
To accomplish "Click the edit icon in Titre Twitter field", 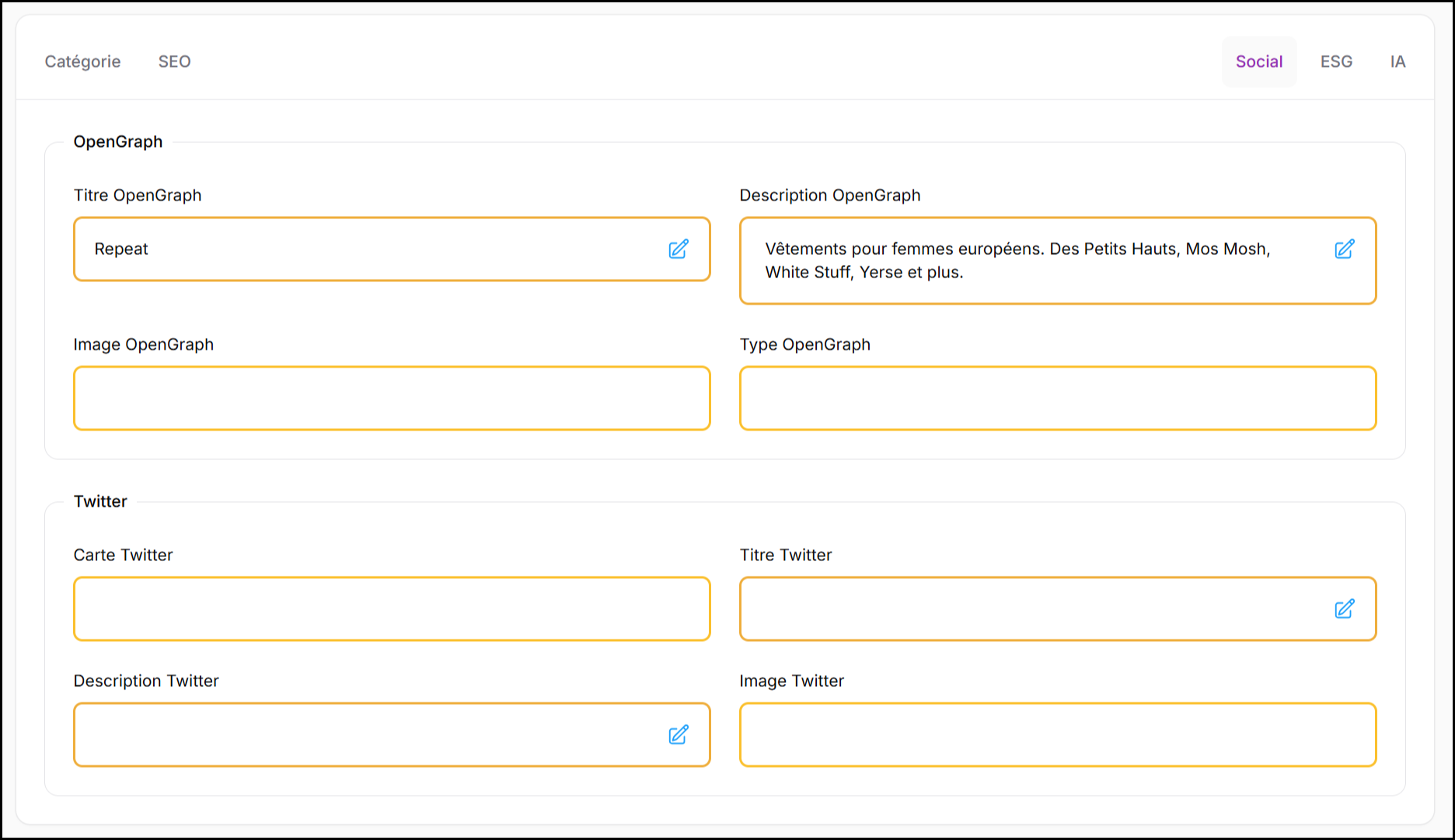I will pos(1344,608).
